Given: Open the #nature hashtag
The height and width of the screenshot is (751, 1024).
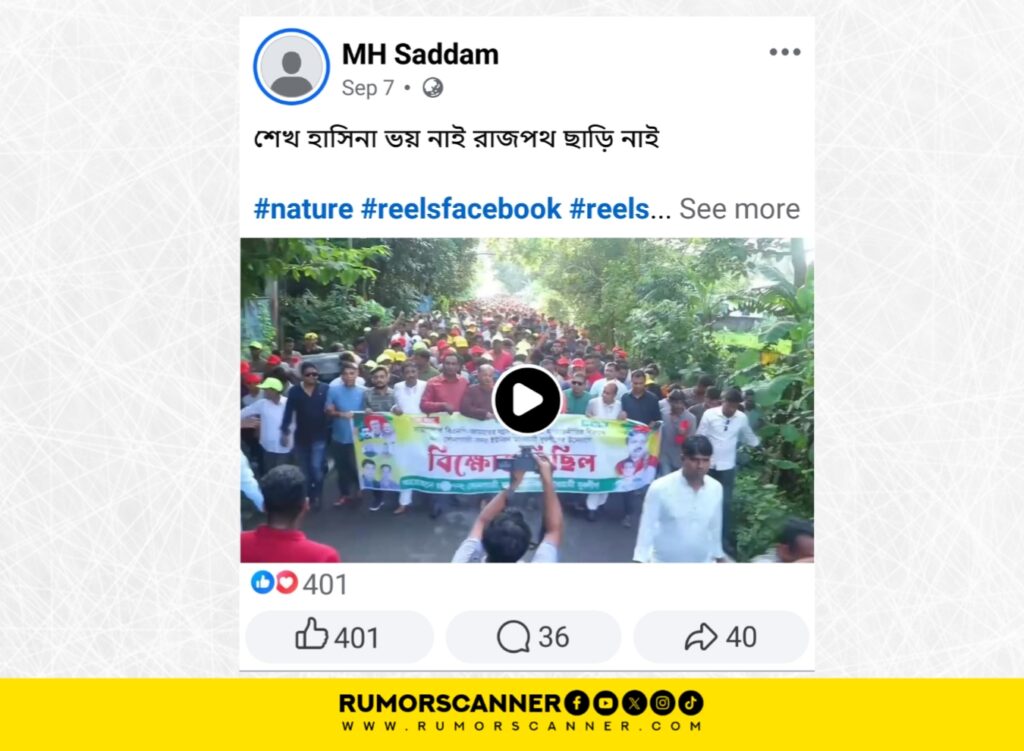Looking at the screenshot, I should click(x=303, y=209).
